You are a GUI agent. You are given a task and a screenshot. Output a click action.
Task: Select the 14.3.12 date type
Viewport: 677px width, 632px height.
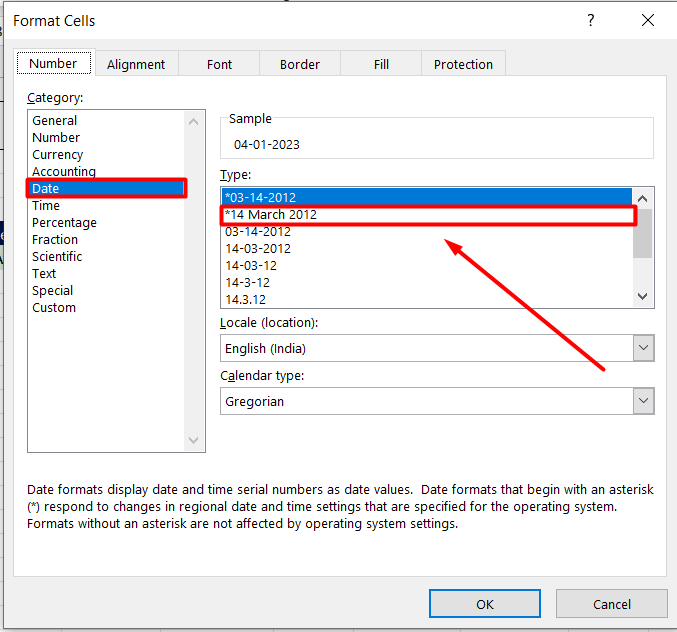[x=427, y=299]
